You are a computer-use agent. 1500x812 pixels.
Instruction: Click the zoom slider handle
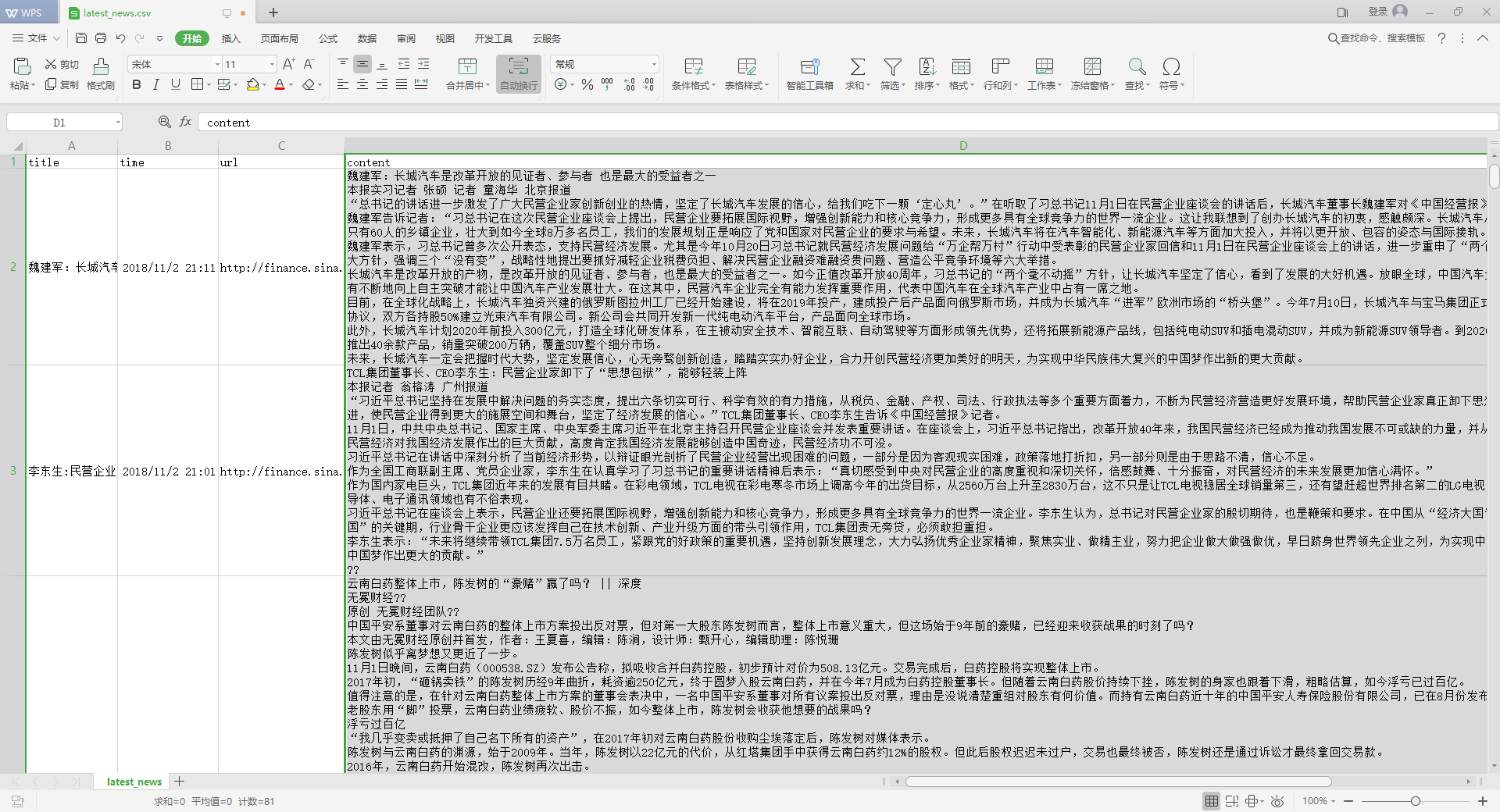(1415, 801)
